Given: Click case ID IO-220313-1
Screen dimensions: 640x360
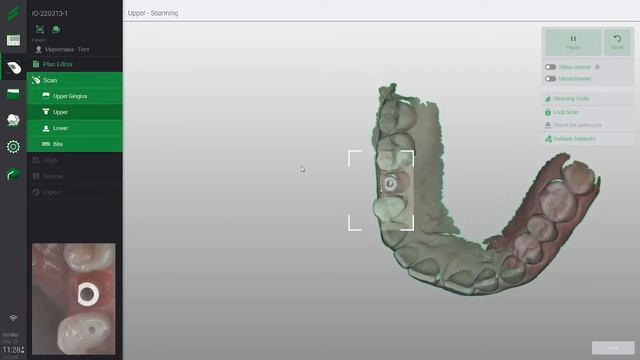Looking at the screenshot, I should 50,13.
